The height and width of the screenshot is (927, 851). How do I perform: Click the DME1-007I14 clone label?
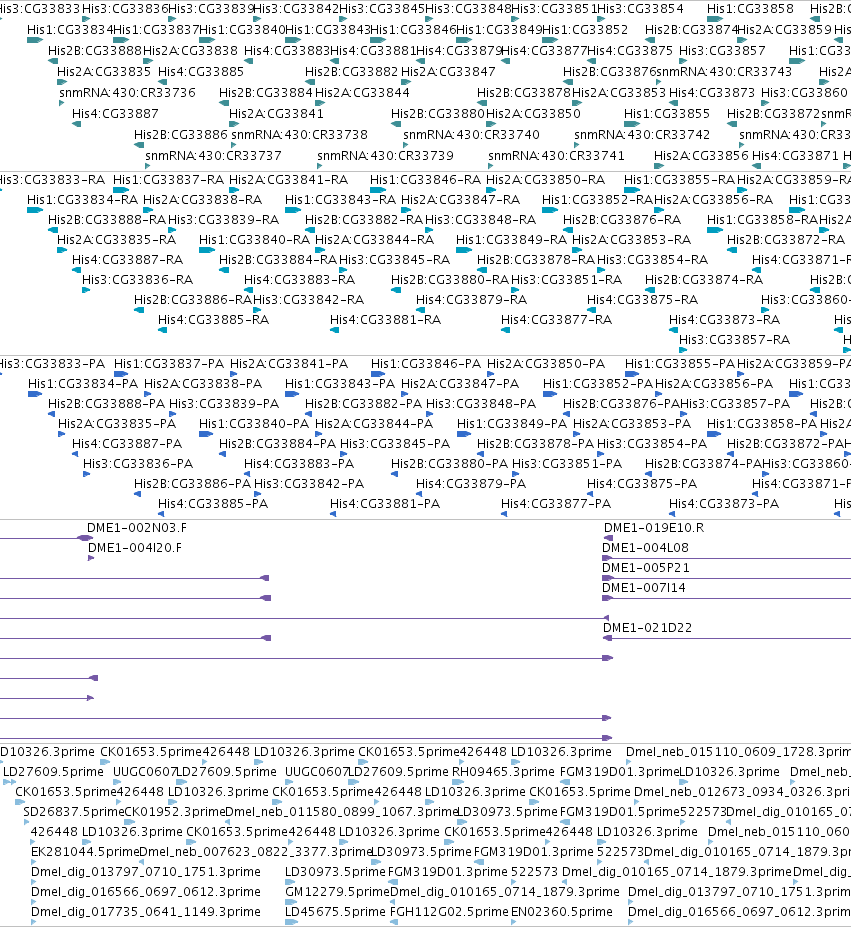click(644, 588)
